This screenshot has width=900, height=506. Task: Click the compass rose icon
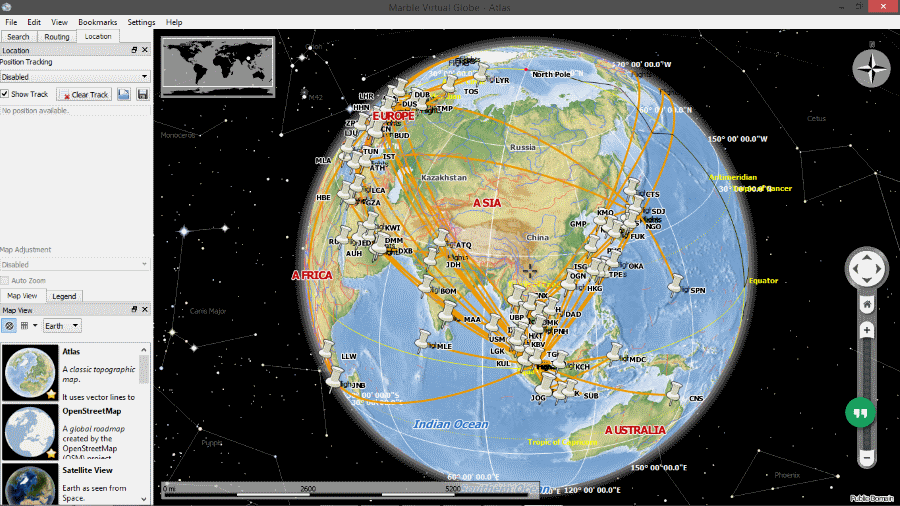coord(871,68)
